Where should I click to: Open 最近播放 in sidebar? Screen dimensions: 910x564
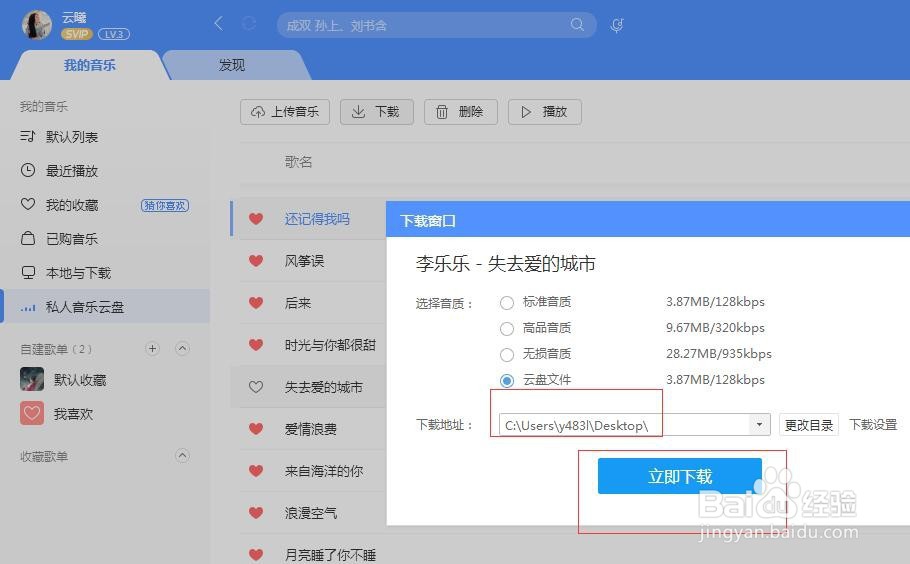point(72,171)
